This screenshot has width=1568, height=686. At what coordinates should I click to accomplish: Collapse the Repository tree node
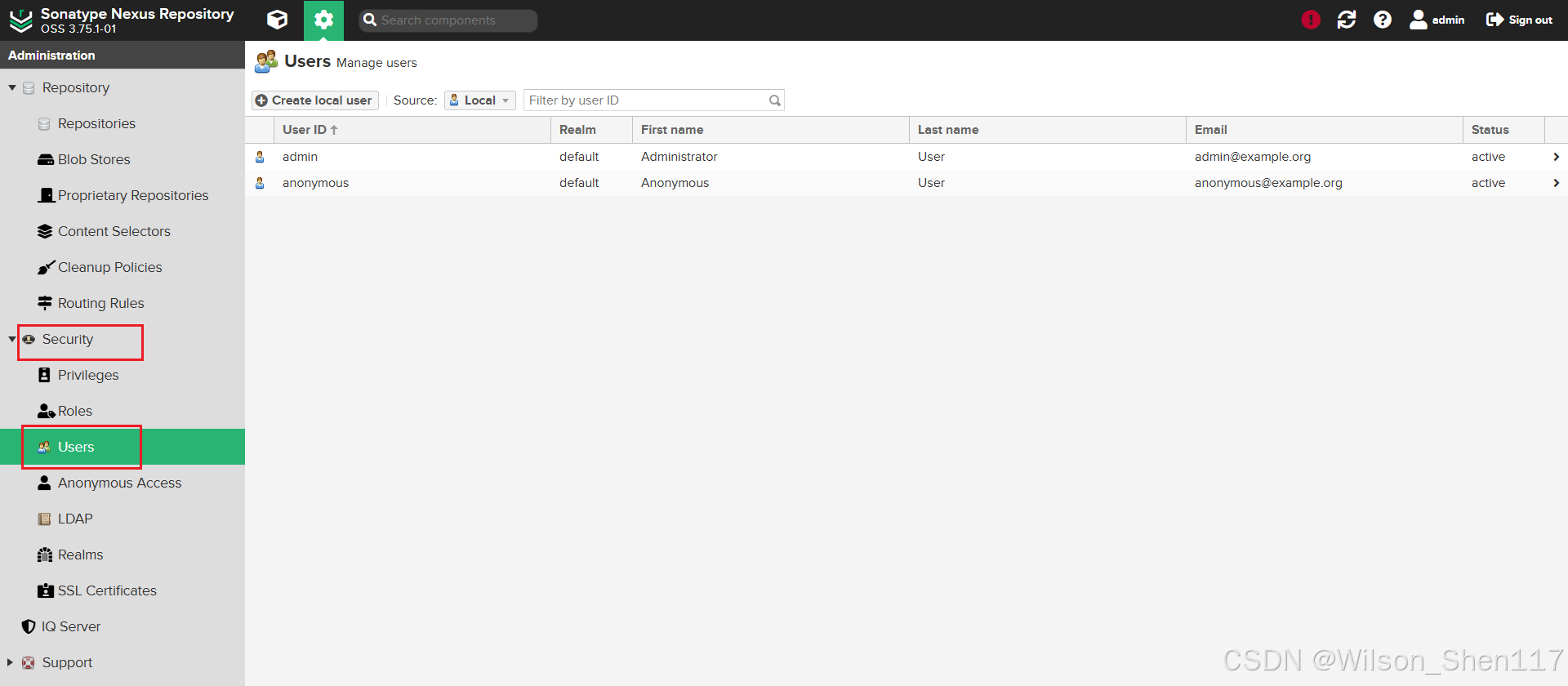(x=12, y=87)
